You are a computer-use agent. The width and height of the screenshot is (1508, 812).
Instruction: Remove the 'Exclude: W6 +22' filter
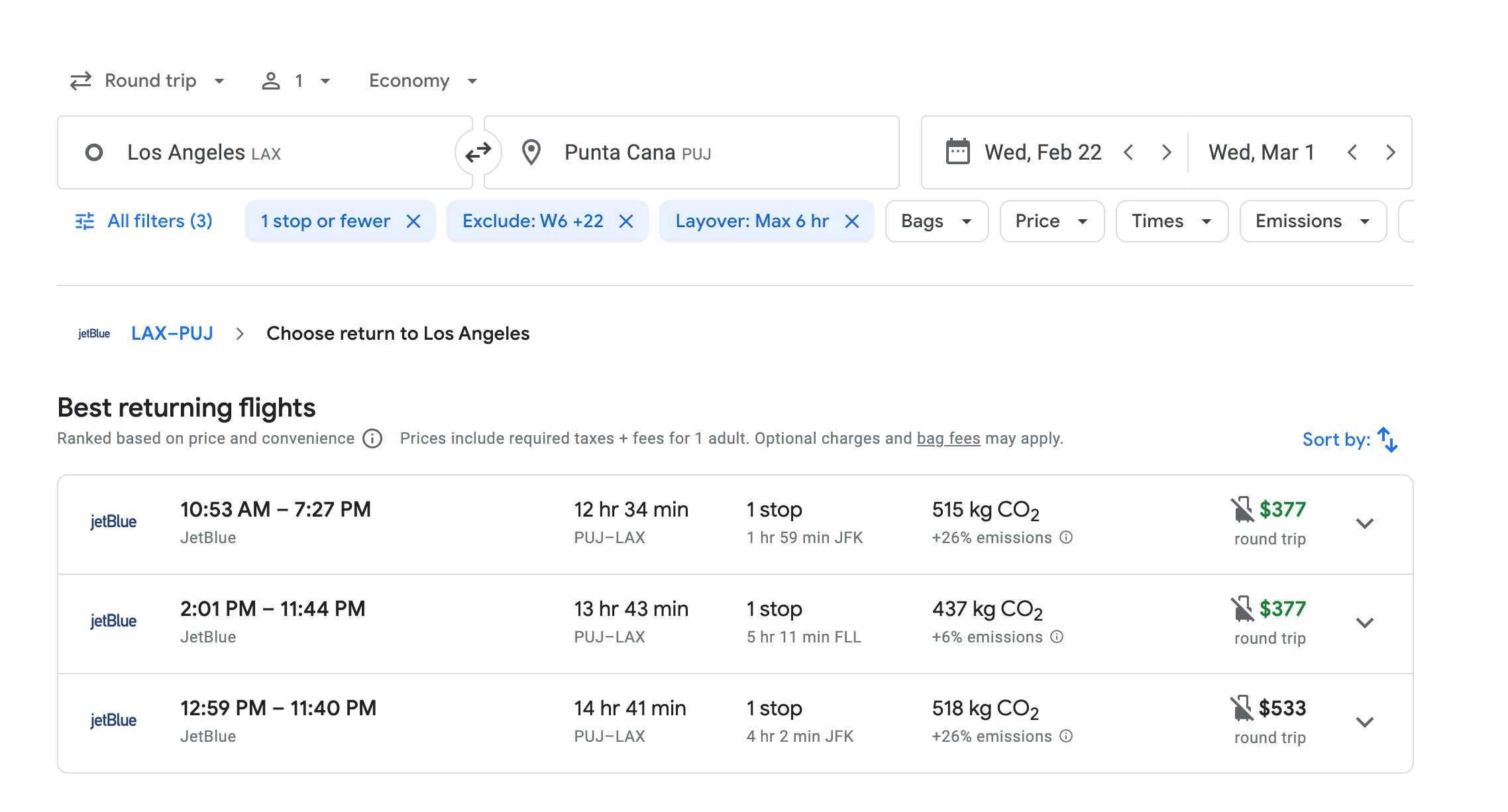(626, 221)
